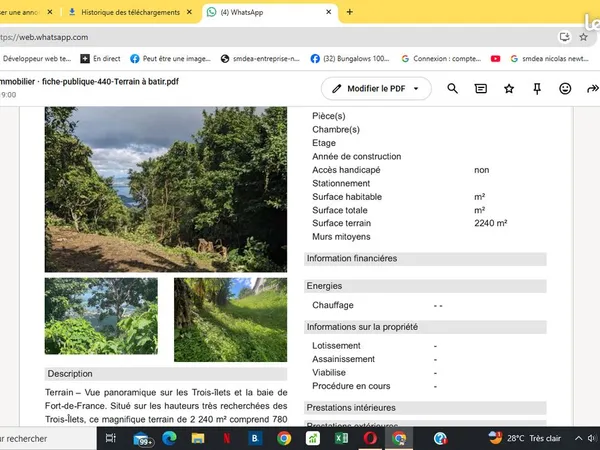Click the small grassy slope photo

click(230, 320)
